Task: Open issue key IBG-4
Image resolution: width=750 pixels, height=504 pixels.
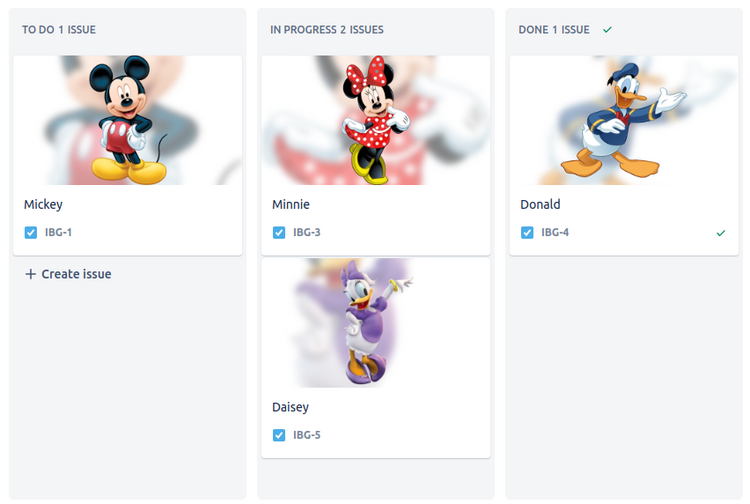Action: [555, 232]
